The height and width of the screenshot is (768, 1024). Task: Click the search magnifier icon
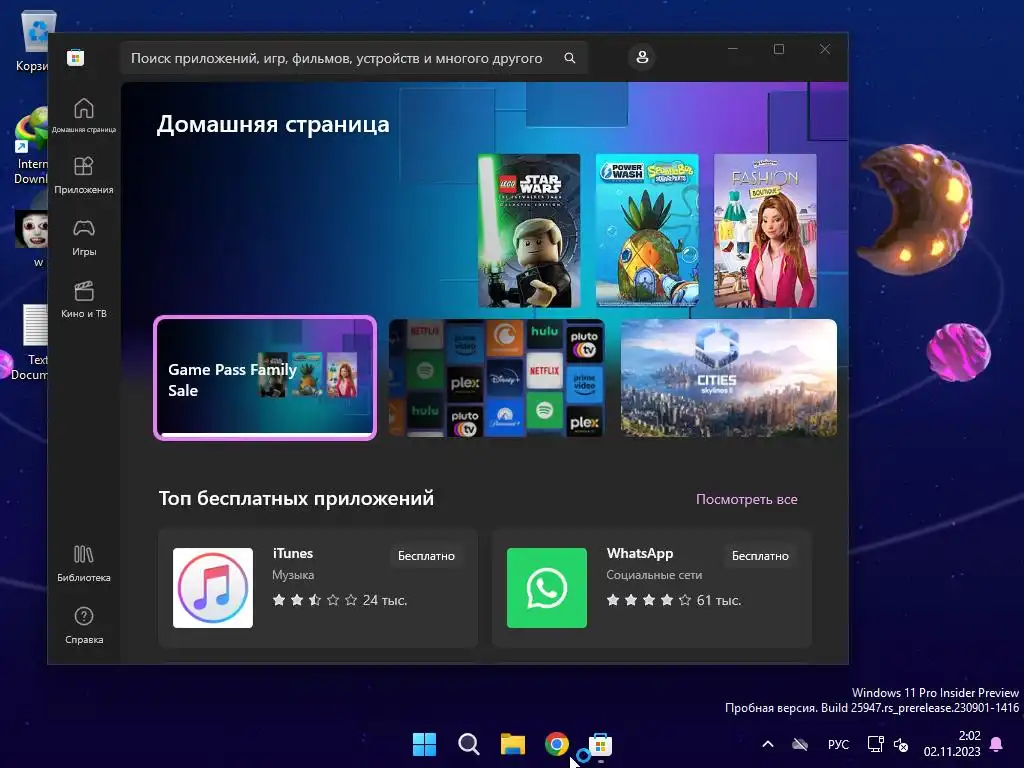pos(569,58)
